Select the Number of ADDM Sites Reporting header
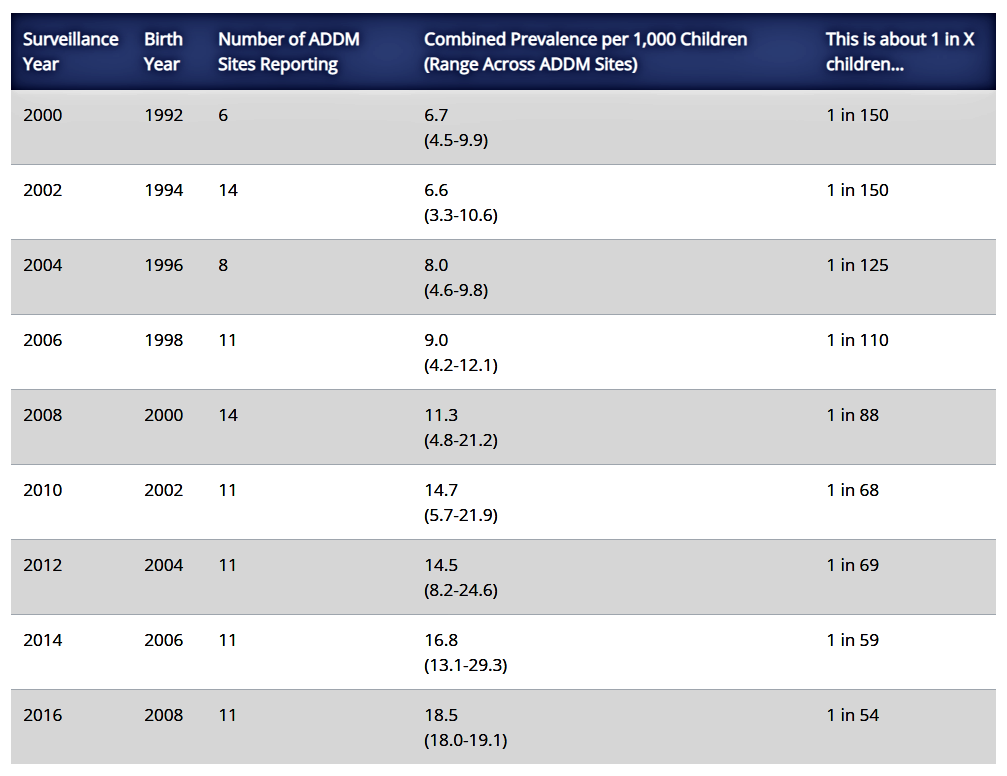Image resolution: width=1007 pixels, height=776 pixels. tap(288, 52)
